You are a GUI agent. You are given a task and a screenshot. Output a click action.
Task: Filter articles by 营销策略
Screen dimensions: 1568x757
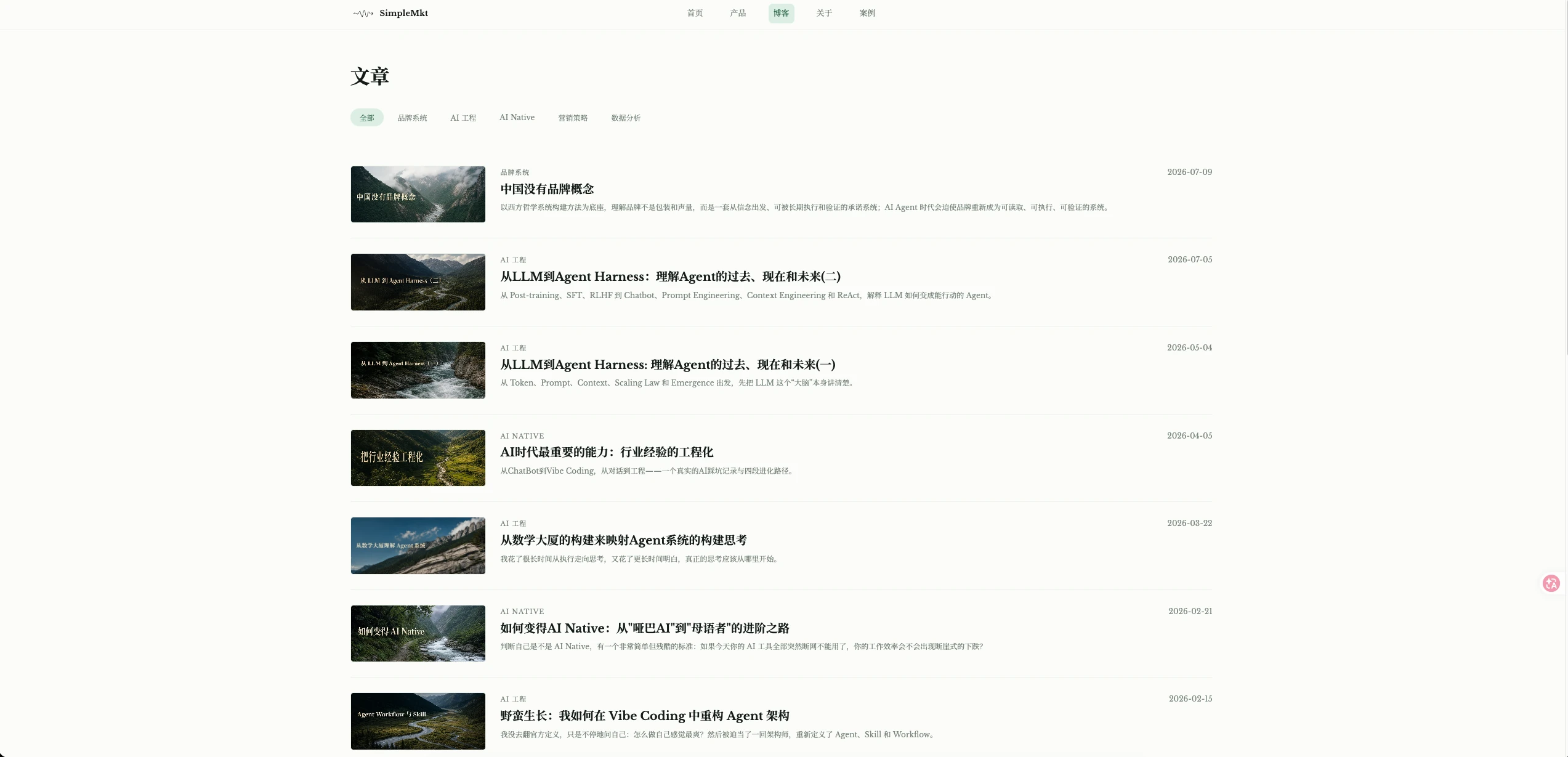(x=573, y=118)
